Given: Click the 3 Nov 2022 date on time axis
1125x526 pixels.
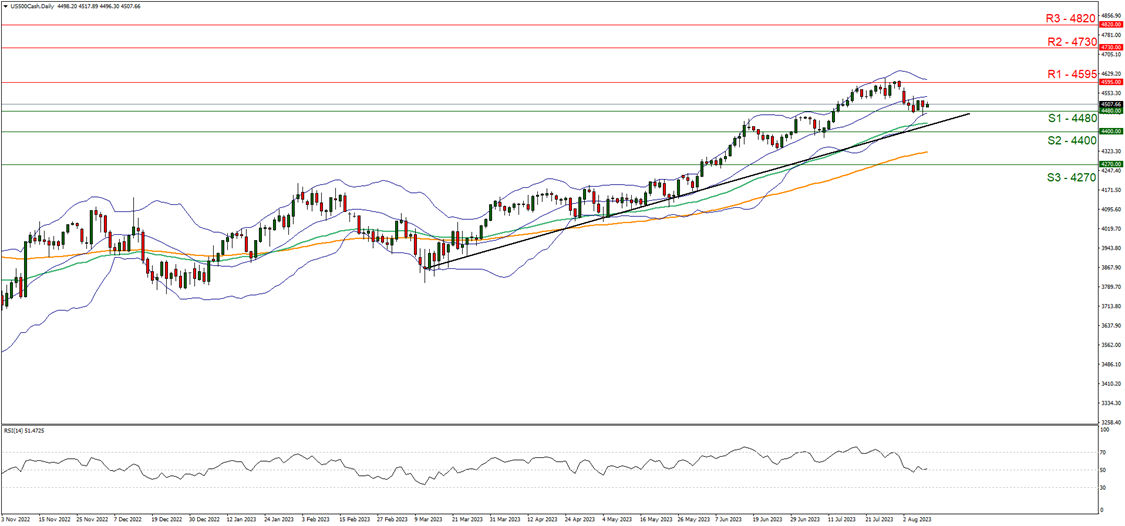Looking at the screenshot, I should point(17,521).
